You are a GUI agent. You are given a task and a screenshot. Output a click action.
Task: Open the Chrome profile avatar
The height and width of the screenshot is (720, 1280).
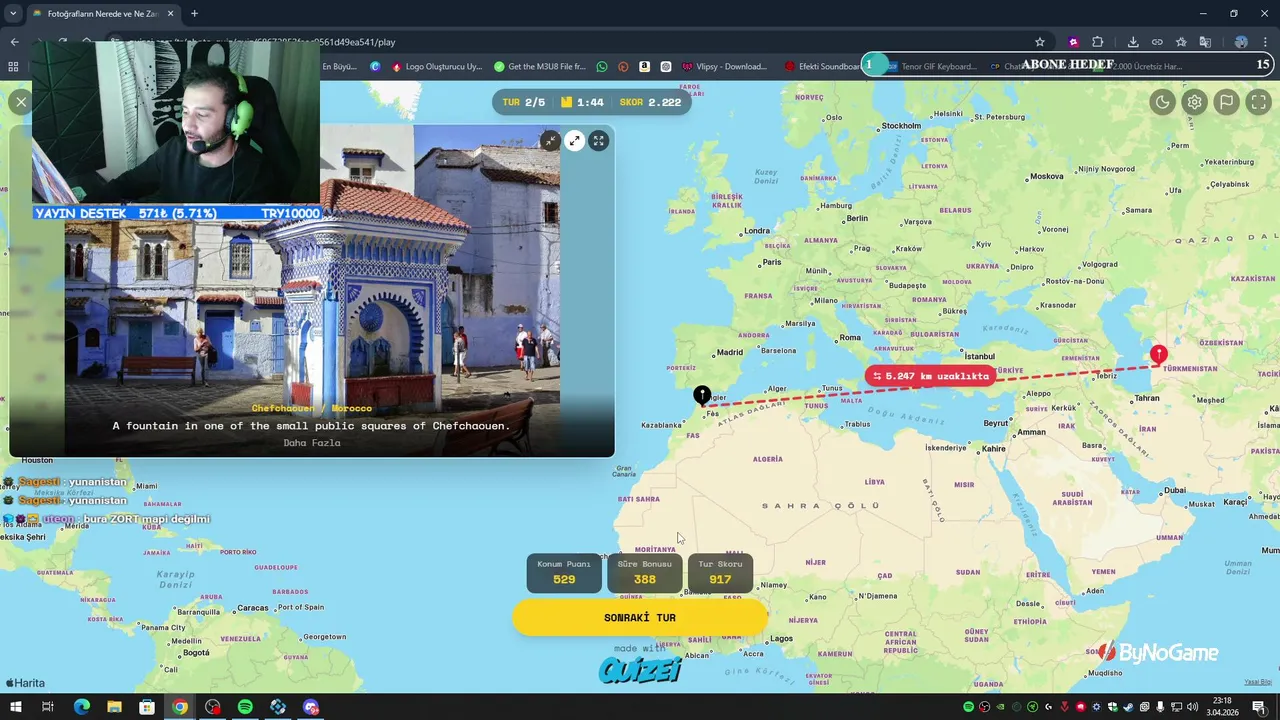click(1241, 42)
